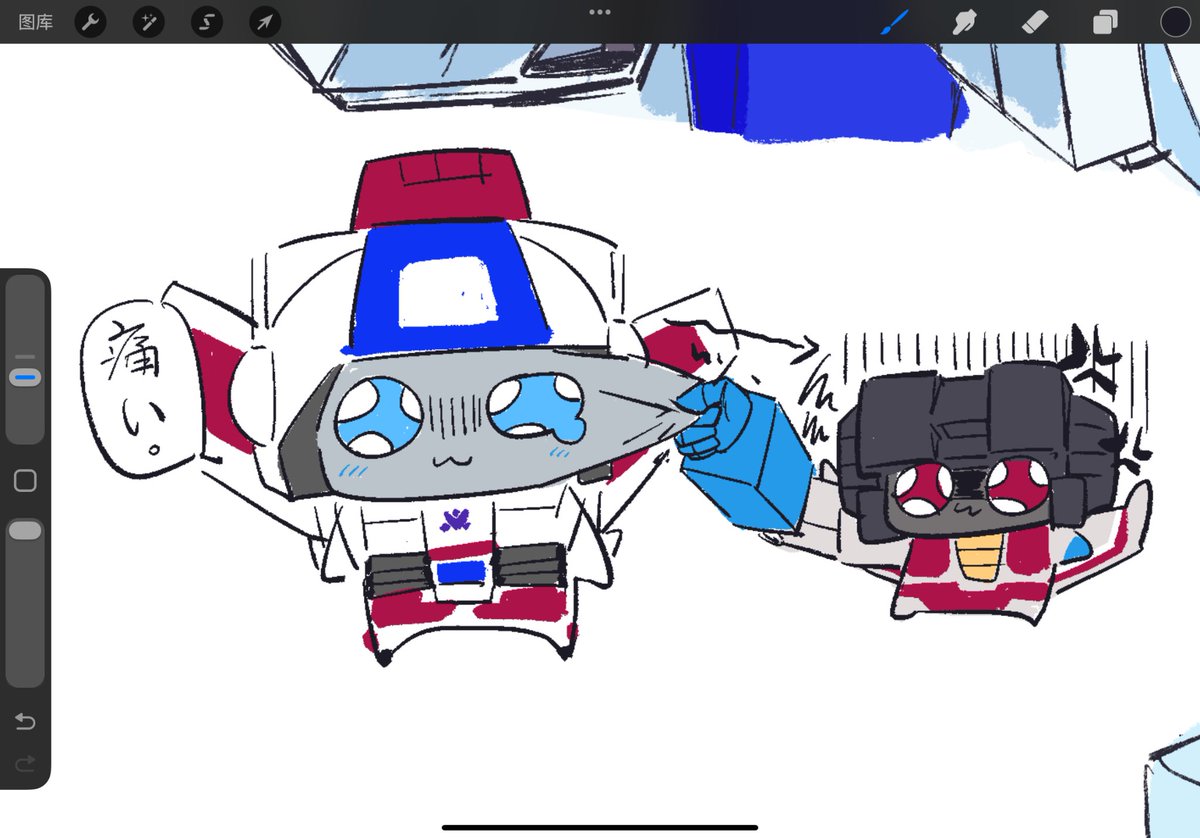The image size is (1200, 838).
Task: Select the Smudge tool
Action: tap(964, 22)
